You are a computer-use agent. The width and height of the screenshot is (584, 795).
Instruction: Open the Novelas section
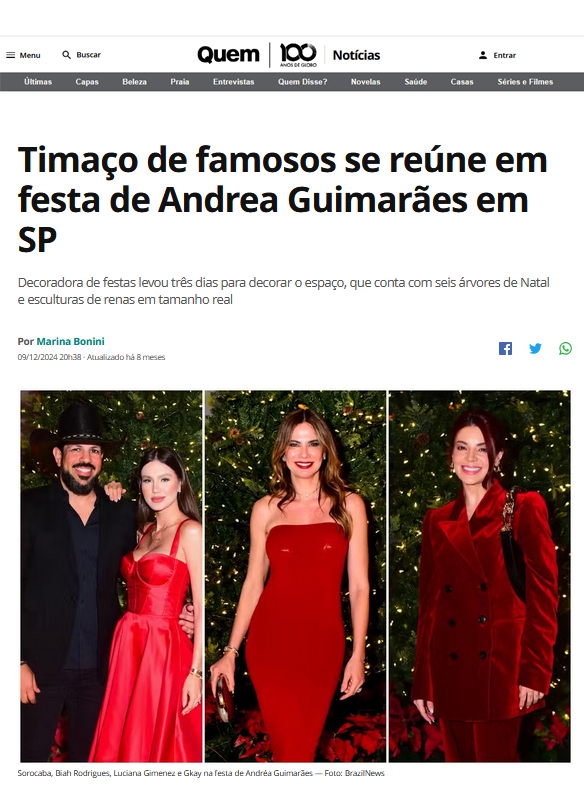366,82
